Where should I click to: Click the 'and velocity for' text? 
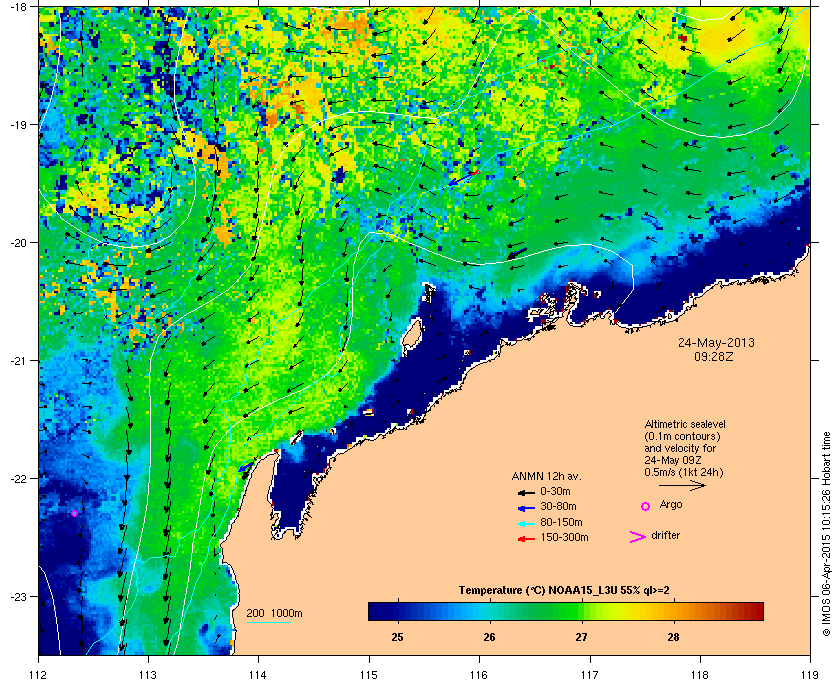(680, 448)
